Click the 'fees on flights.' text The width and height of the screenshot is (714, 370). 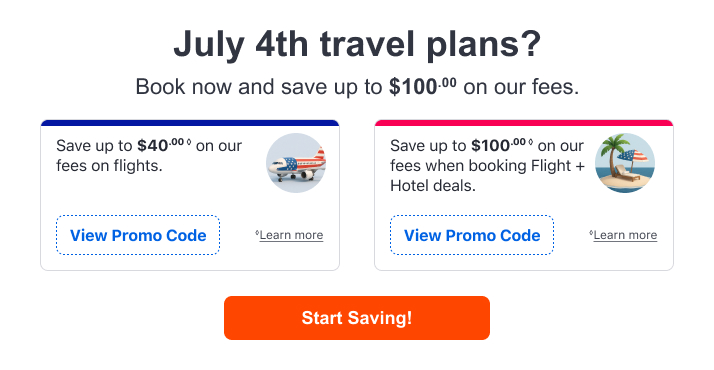(109, 166)
